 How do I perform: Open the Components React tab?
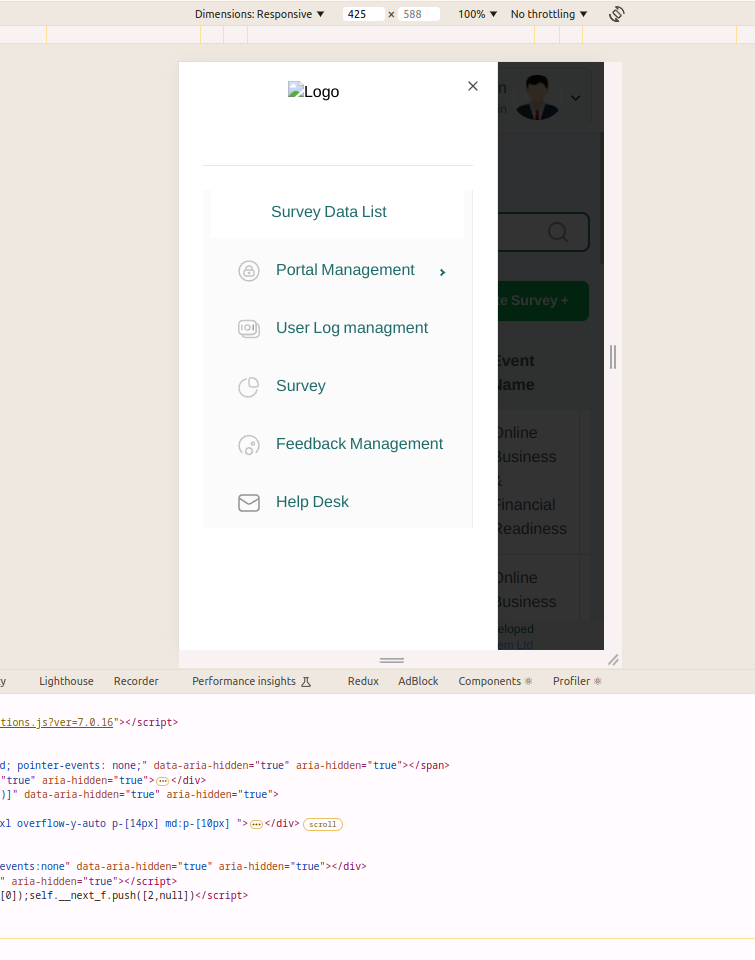495,681
